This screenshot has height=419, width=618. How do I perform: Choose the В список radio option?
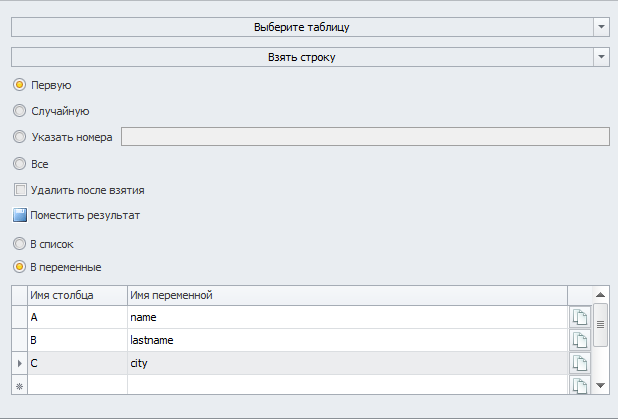click(19, 244)
